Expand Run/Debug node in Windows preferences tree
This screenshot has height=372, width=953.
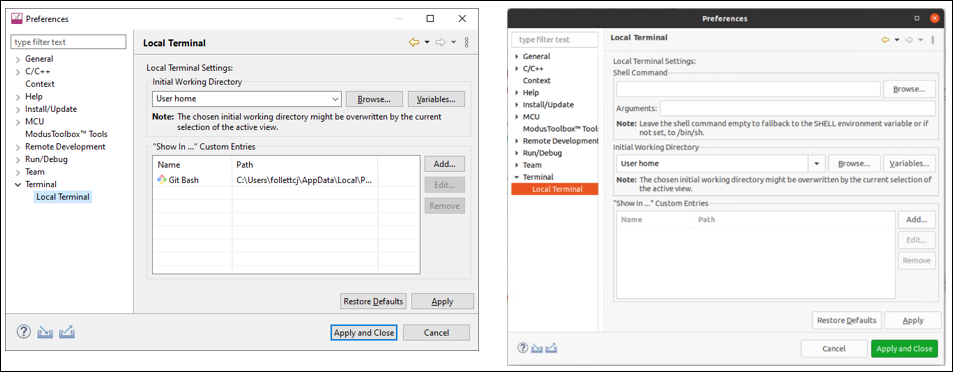[18, 159]
